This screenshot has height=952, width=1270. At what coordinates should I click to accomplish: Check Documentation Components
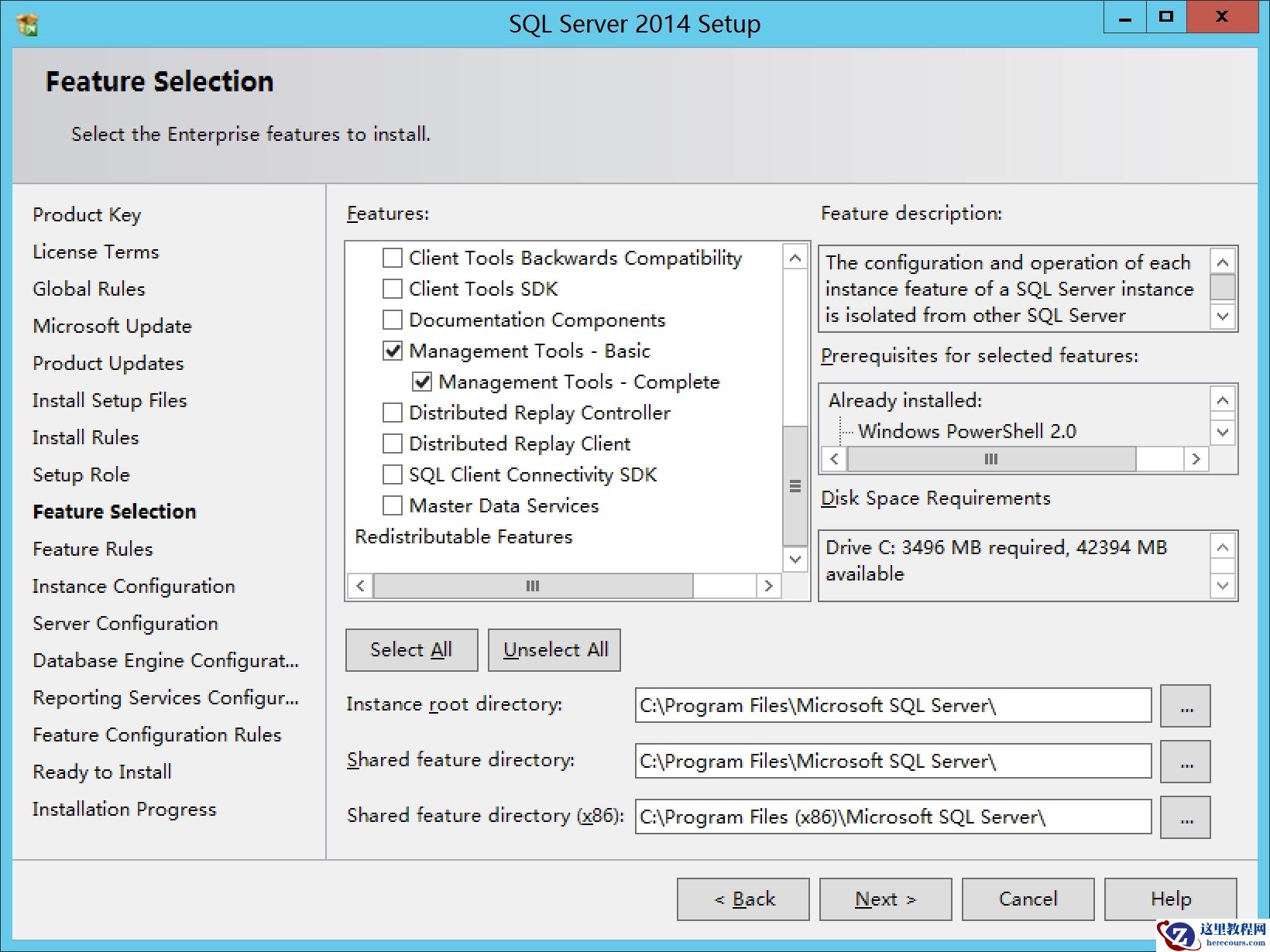393,320
